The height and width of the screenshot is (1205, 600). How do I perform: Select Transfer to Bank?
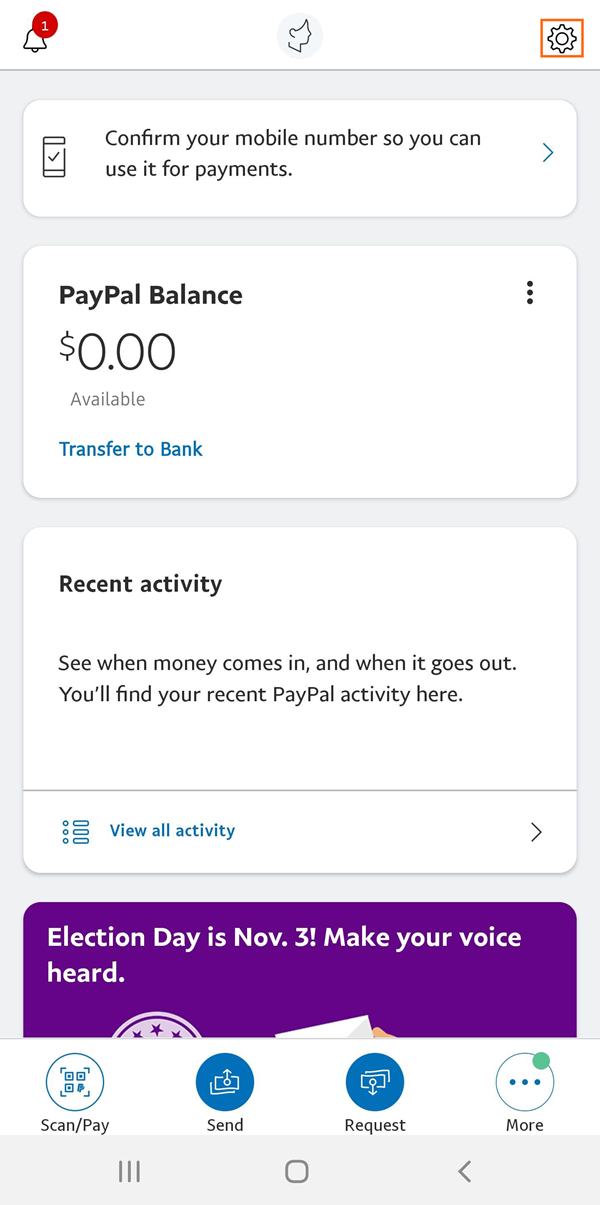coord(130,449)
